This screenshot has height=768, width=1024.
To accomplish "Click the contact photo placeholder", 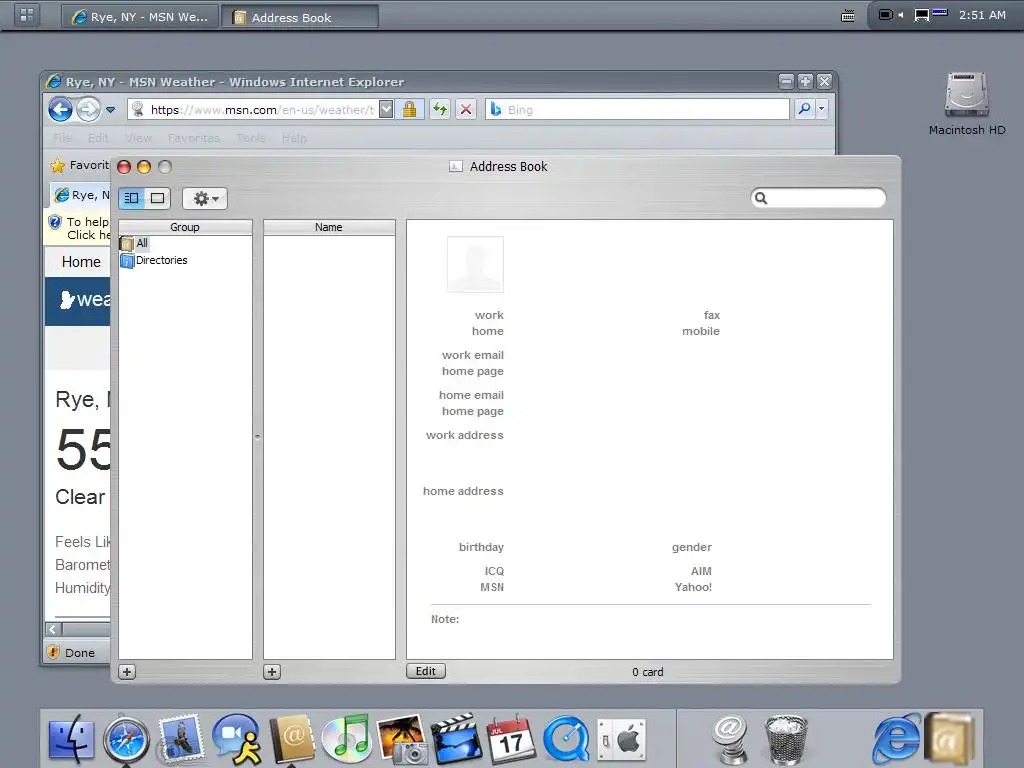I will [x=475, y=264].
